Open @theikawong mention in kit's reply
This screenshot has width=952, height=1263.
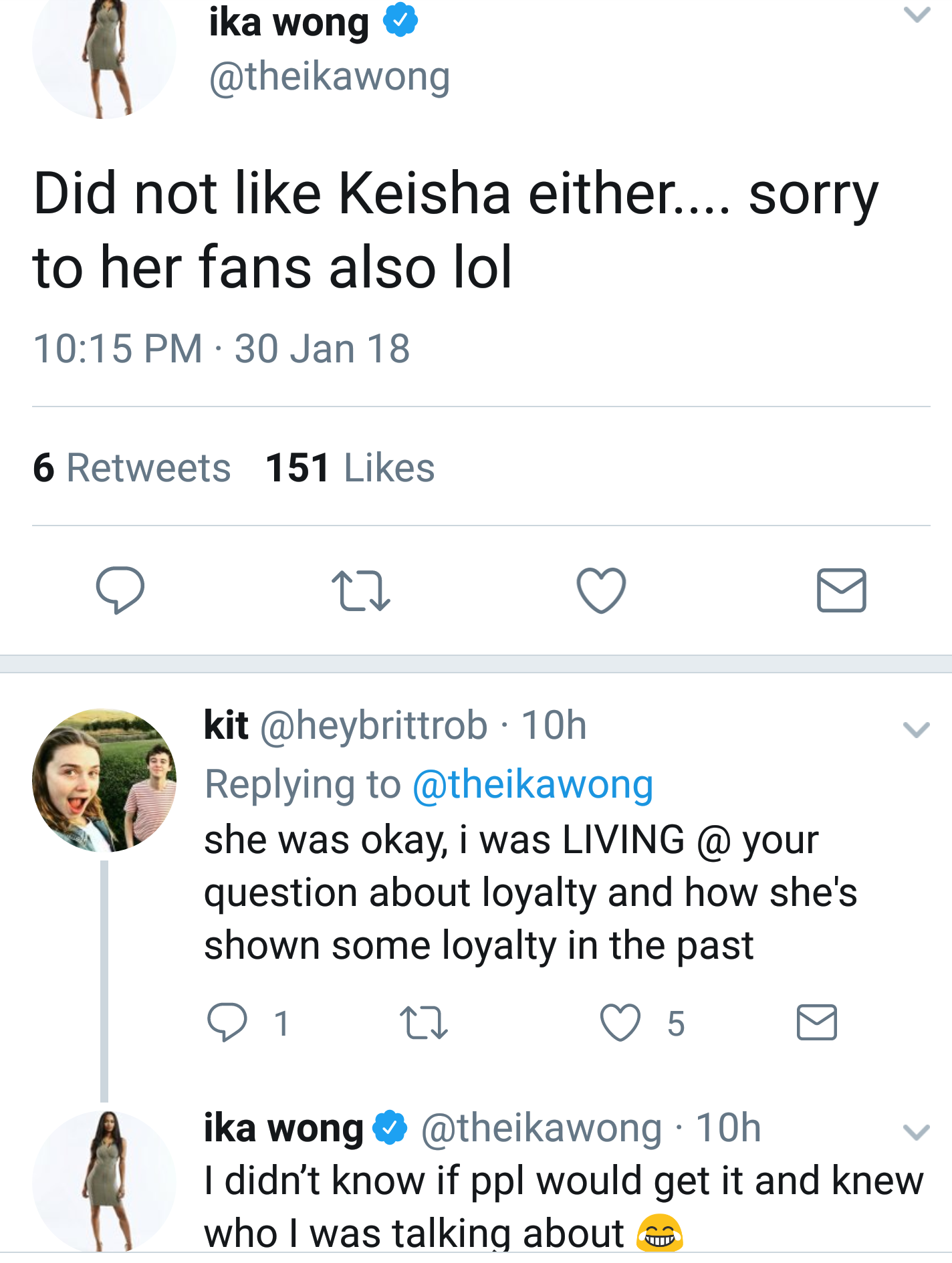(533, 784)
